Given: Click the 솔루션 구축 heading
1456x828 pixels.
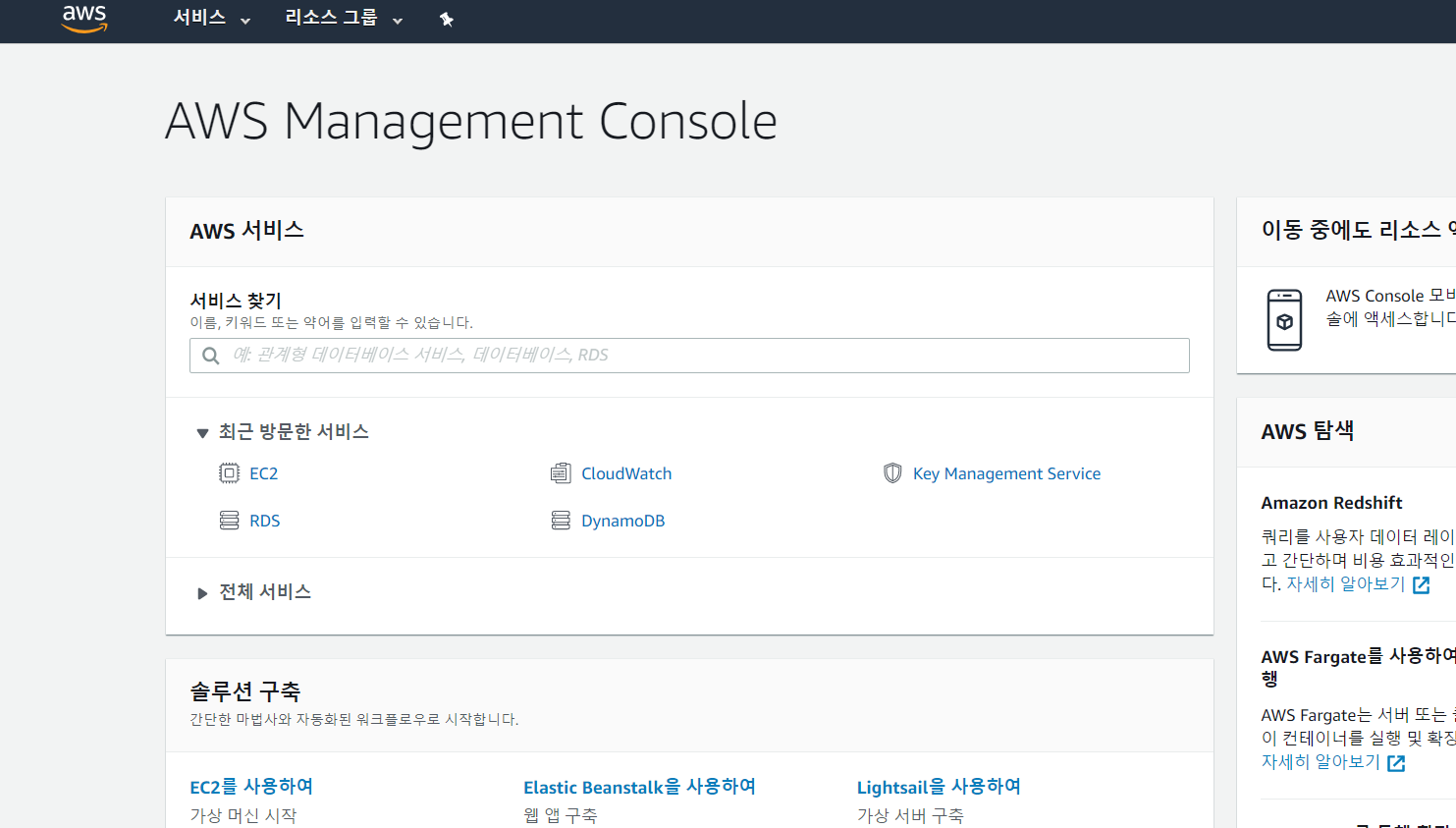Looking at the screenshot, I should click(x=244, y=691).
